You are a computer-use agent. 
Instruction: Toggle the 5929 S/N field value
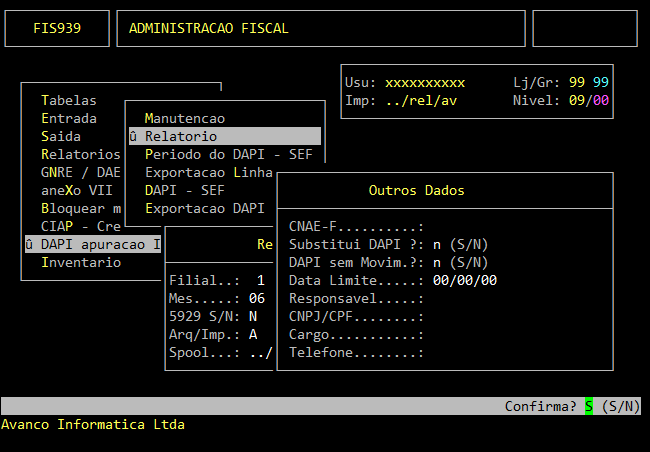click(x=253, y=316)
